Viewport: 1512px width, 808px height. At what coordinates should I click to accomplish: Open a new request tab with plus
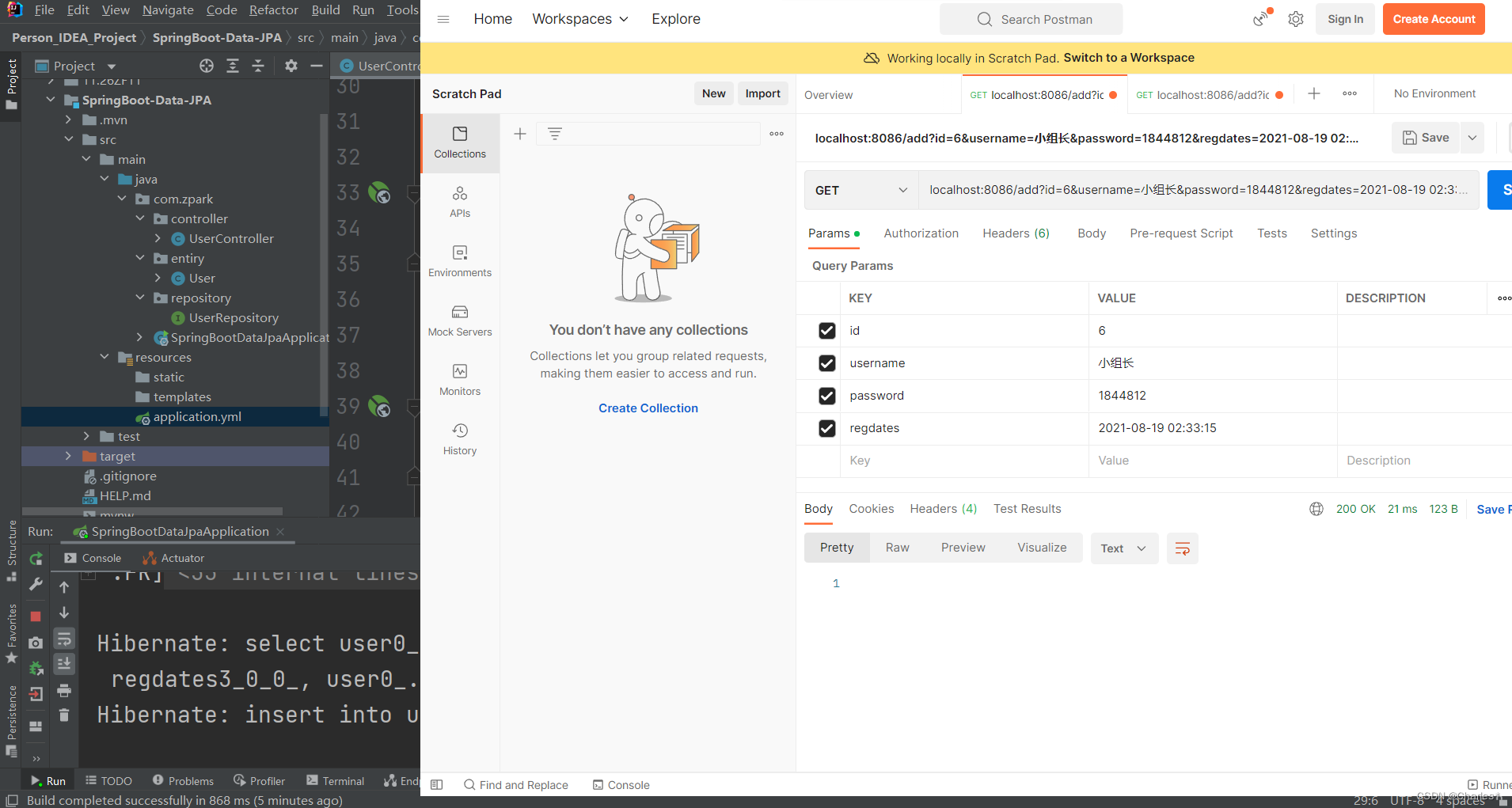(x=1314, y=93)
